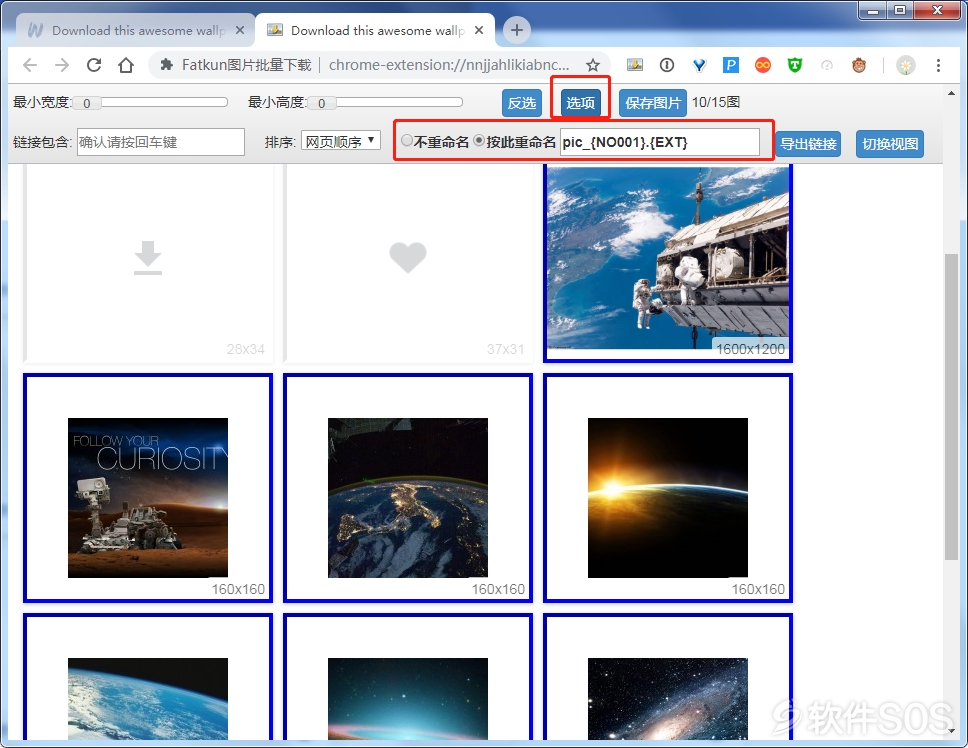Bookmark this page with the star icon
This screenshot has height=748, width=968.
593,65
